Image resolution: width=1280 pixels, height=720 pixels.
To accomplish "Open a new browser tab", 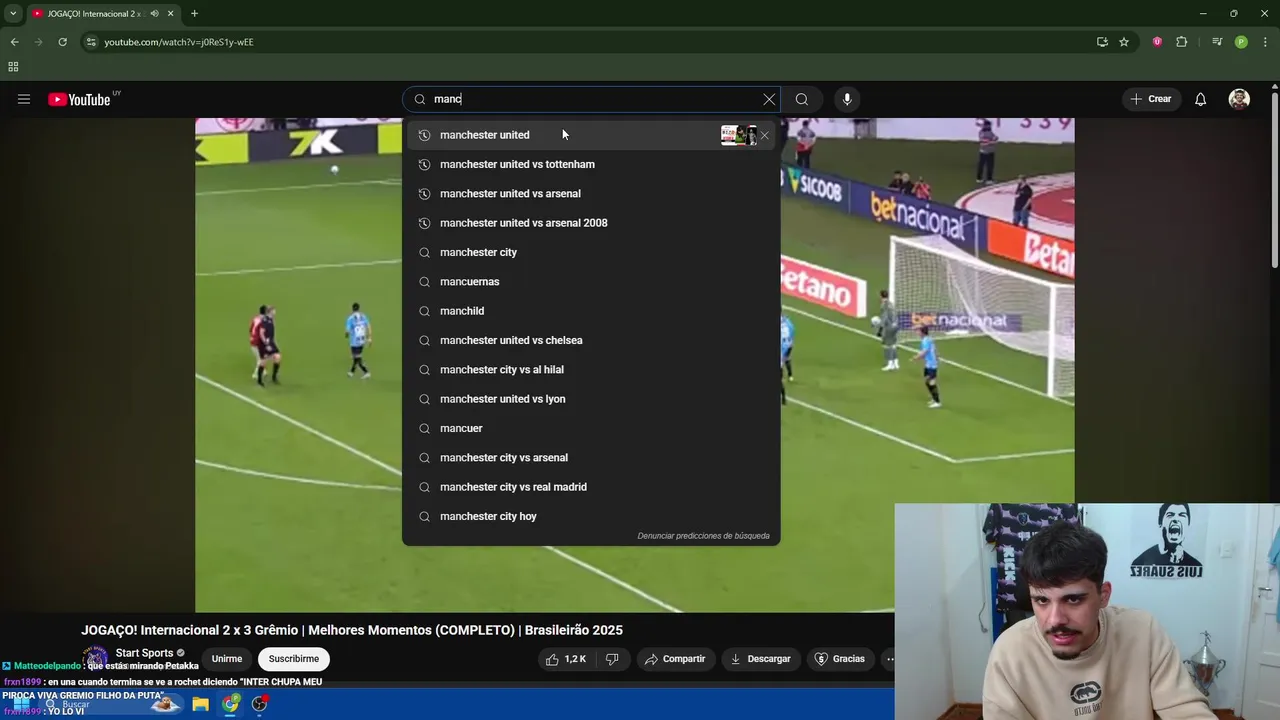I will coord(194,14).
